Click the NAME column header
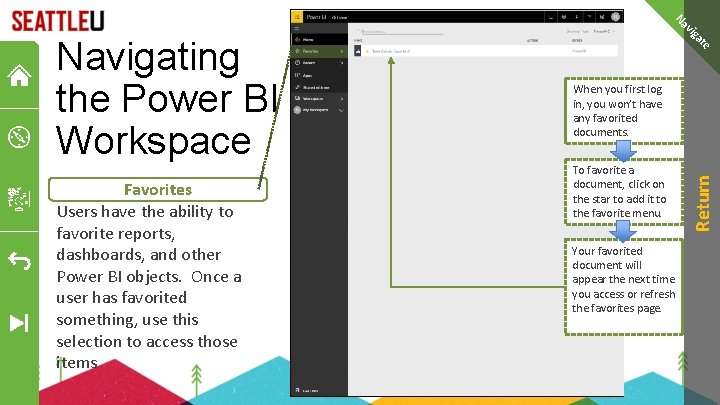The image size is (720, 405). click(x=358, y=40)
